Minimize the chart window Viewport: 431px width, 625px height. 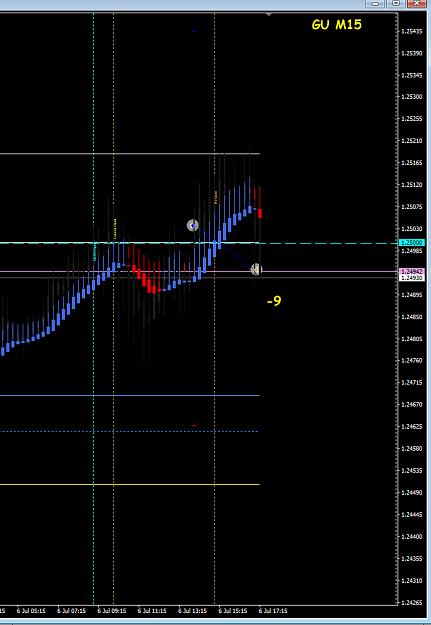coord(375,4)
